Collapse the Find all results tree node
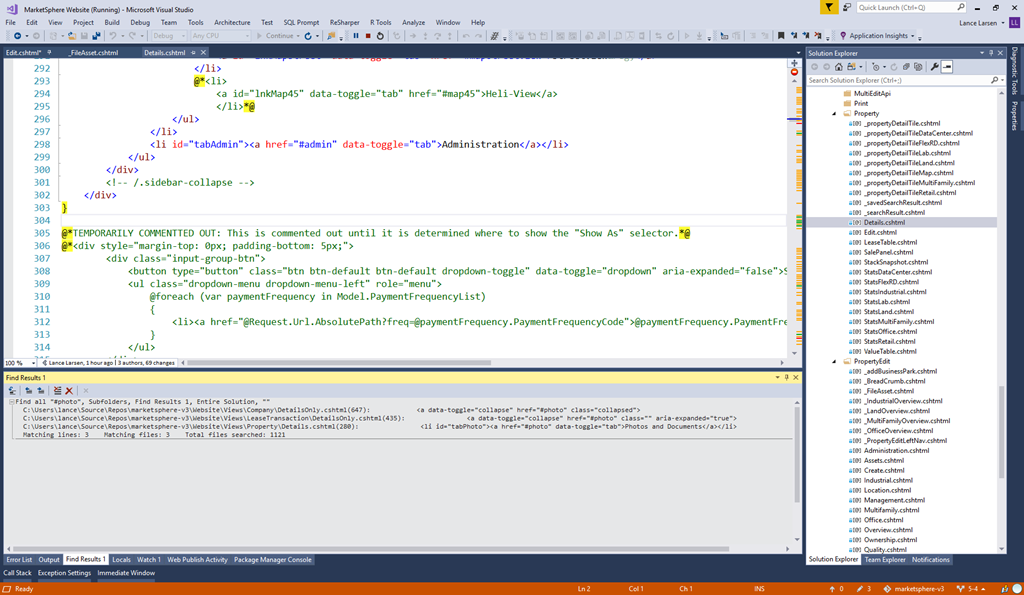 coord(12,402)
